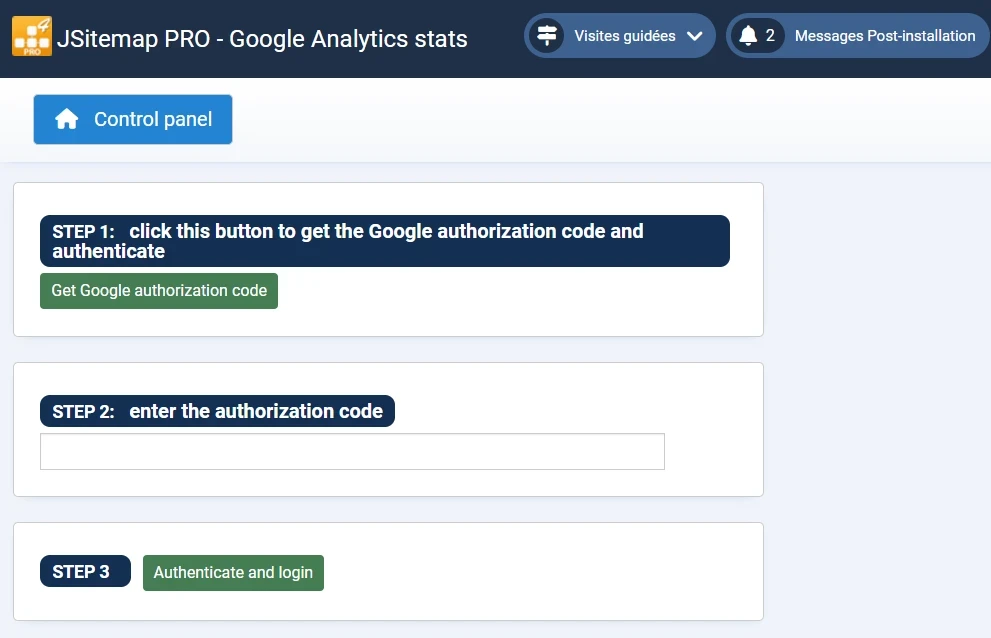Click the orange grid logo in the header
Screen dimensions: 991x638
pos(32,35)
